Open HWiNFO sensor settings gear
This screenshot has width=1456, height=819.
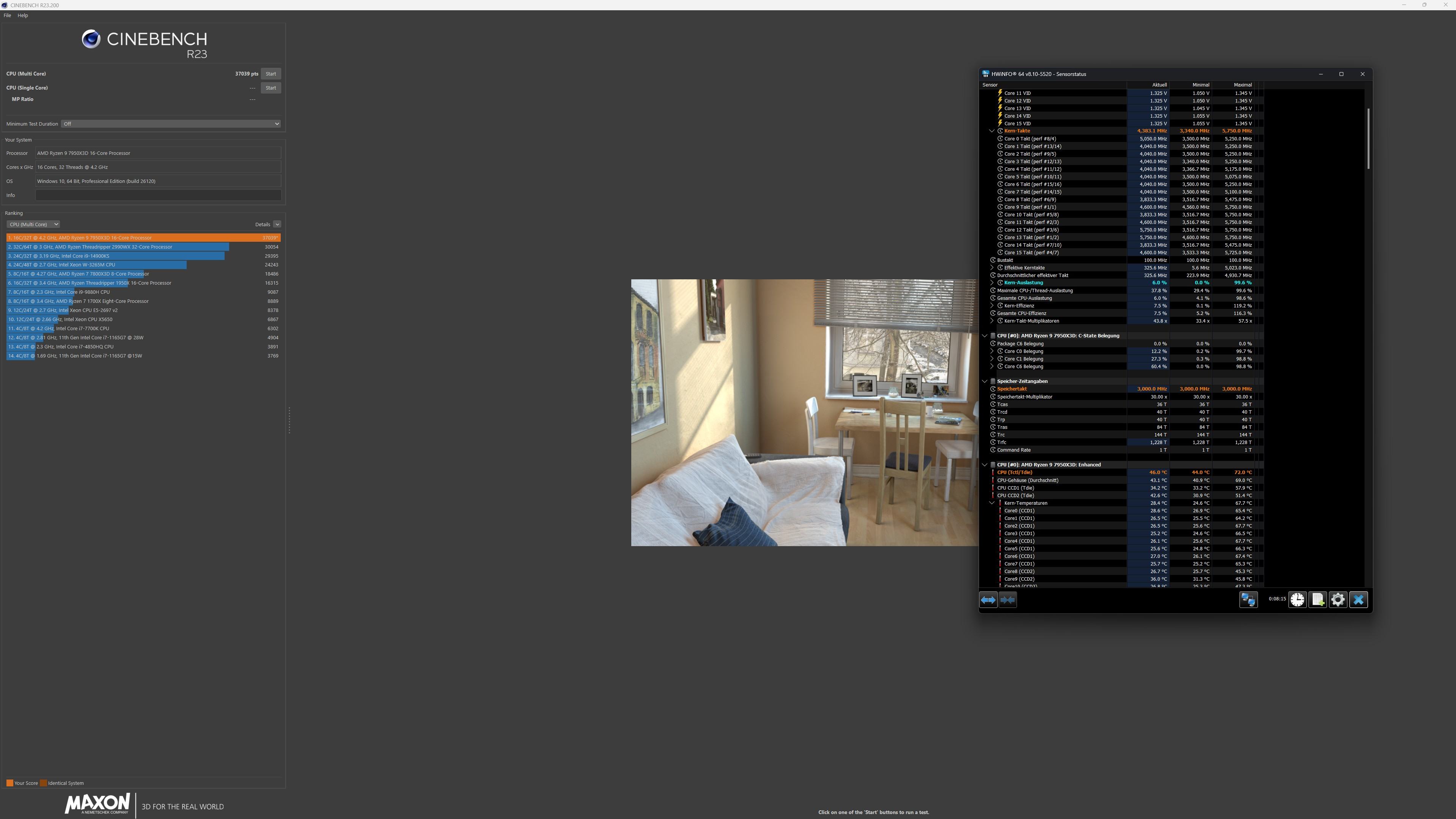tap(1338, 600)
